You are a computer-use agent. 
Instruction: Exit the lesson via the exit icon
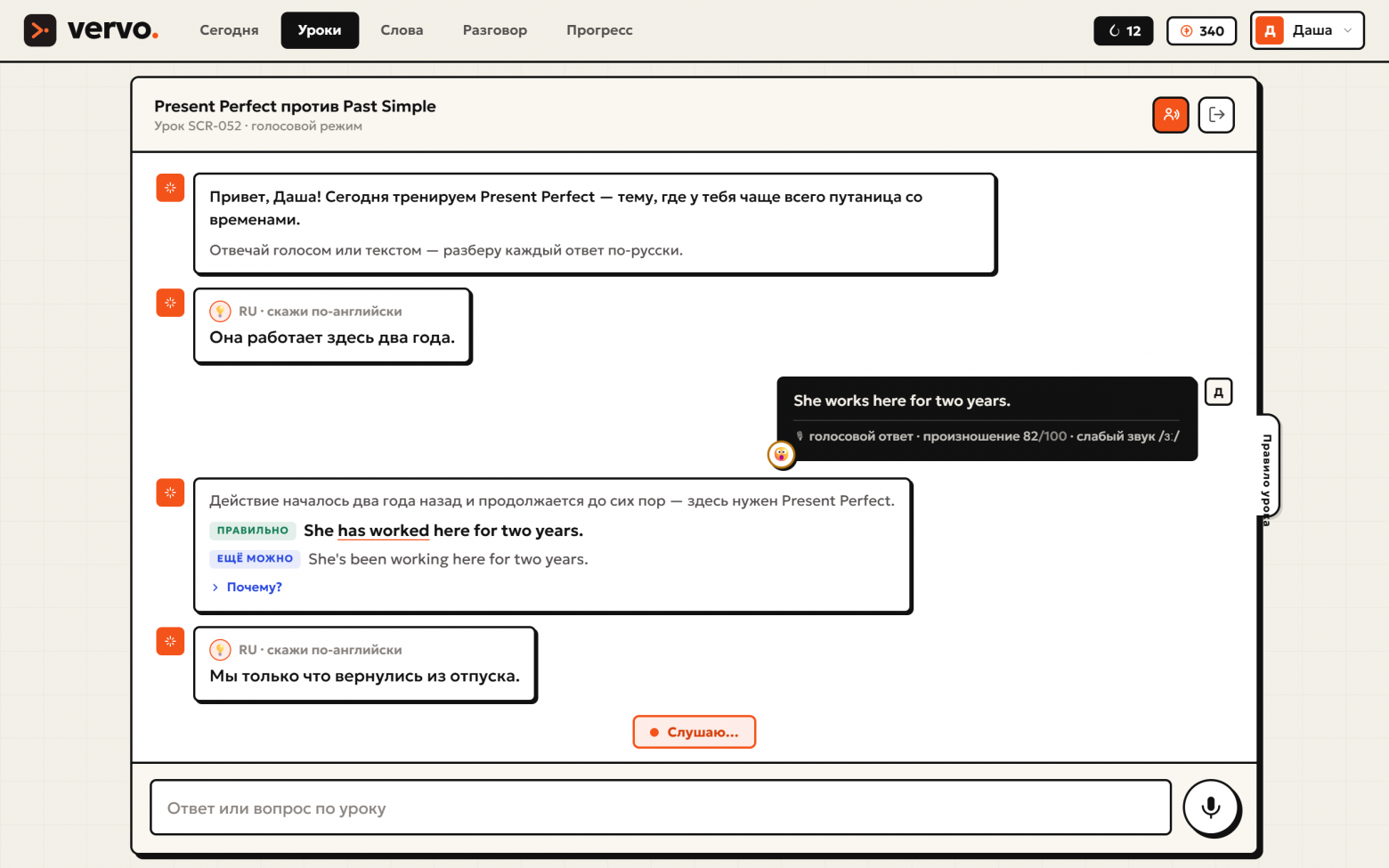click(1216, 115)
